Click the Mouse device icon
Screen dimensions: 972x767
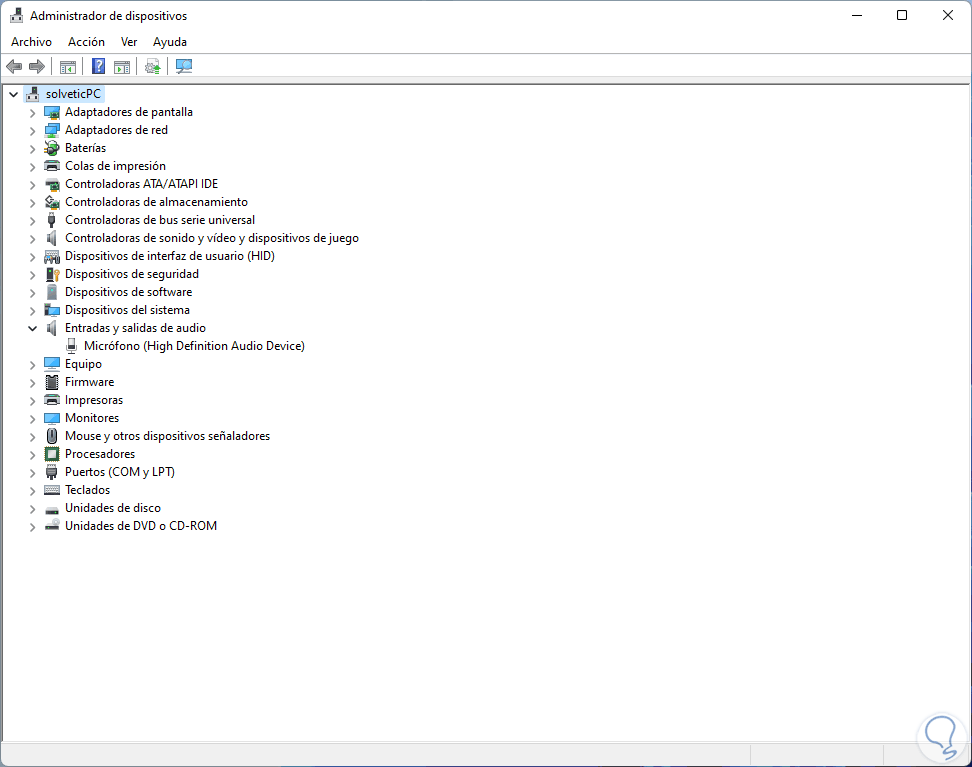coord(52,436)
